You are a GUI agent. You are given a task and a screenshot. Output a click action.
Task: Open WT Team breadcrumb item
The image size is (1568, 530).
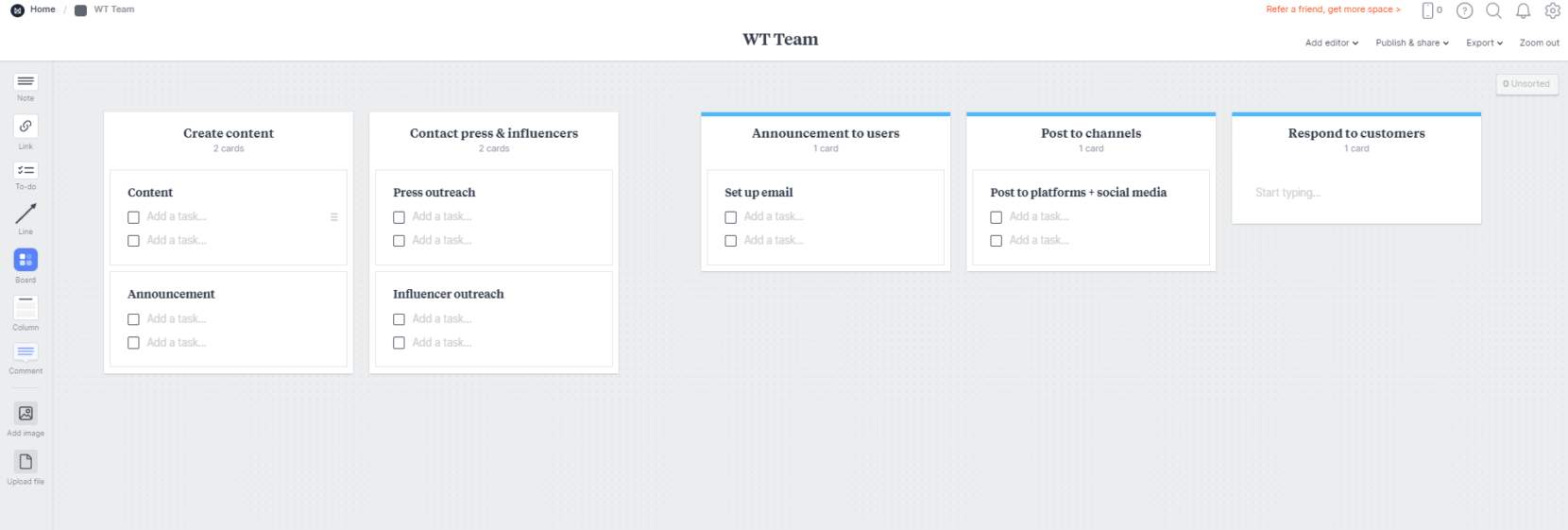[x=113, y=9]
